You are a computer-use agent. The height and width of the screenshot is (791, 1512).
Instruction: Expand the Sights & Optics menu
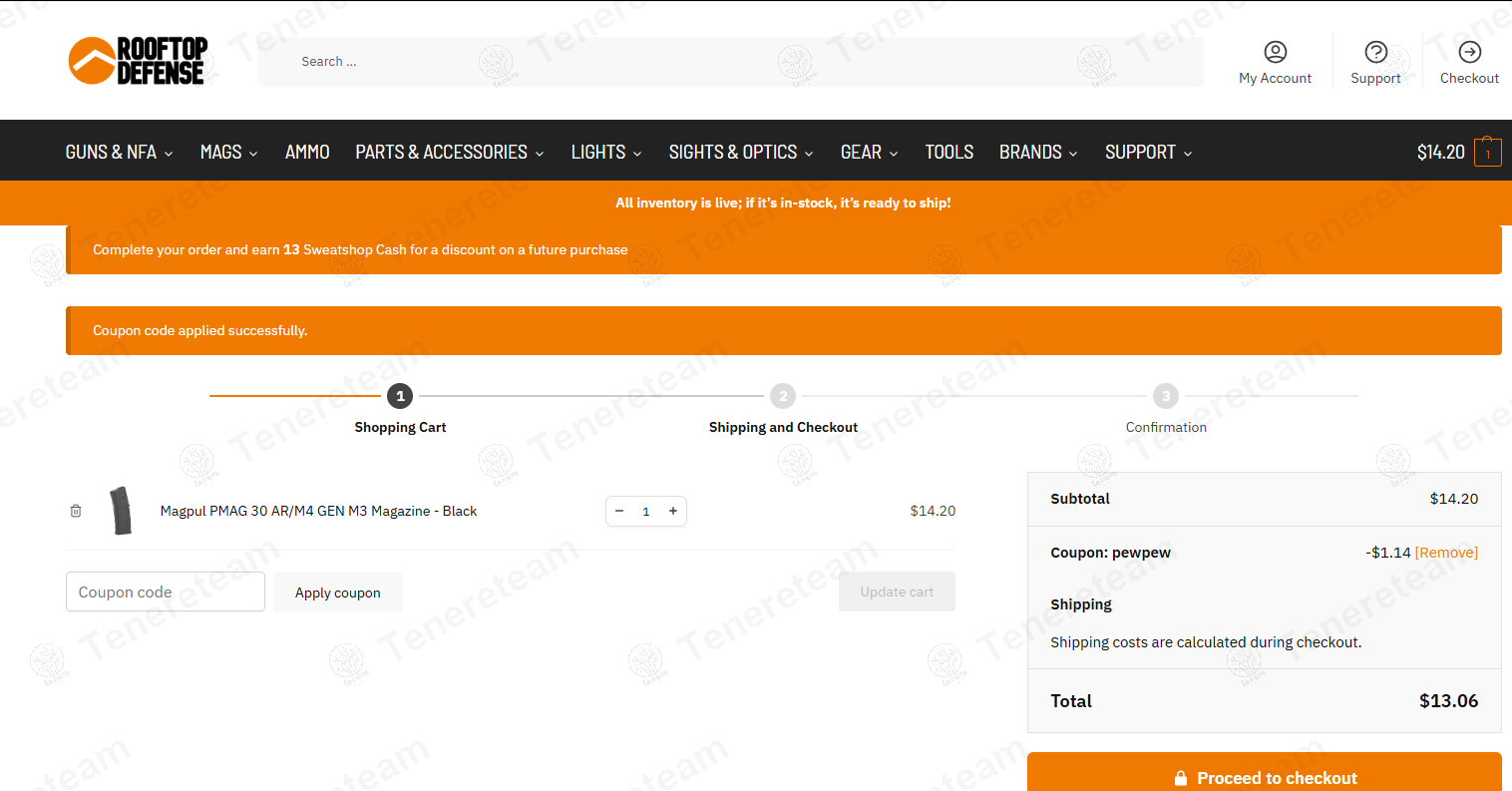pos(740,152)
